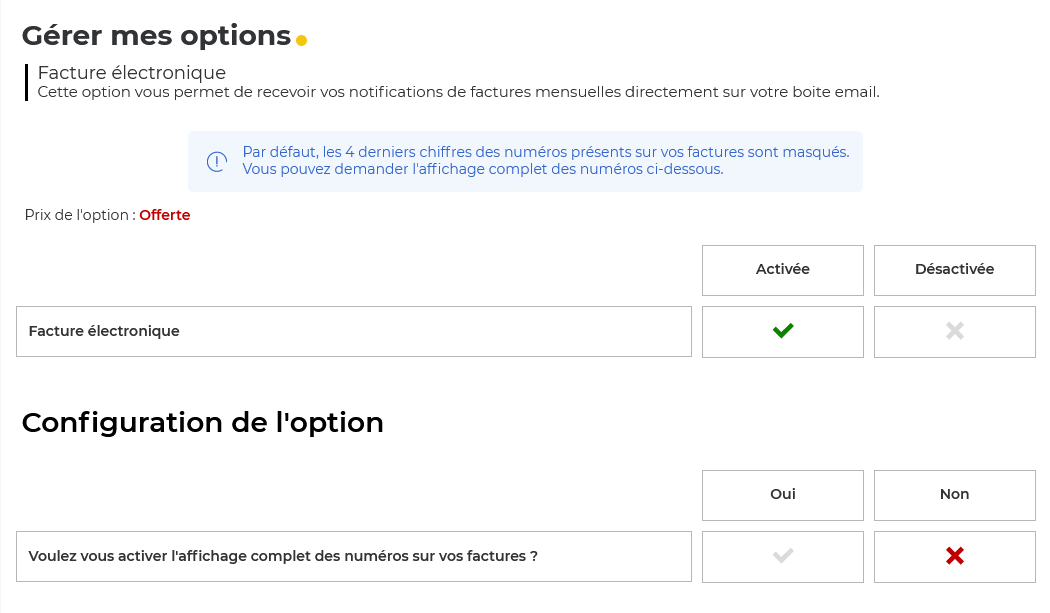Click the blue info circle icon
The width and height of the screenshot is (1050, 613).
point(217,161)
